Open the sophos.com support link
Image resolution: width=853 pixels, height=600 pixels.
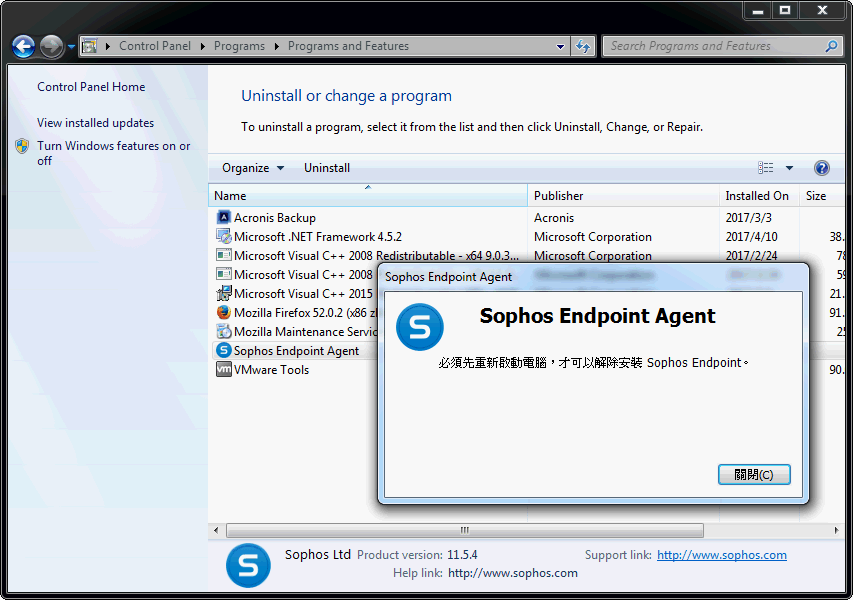[721, 555]
